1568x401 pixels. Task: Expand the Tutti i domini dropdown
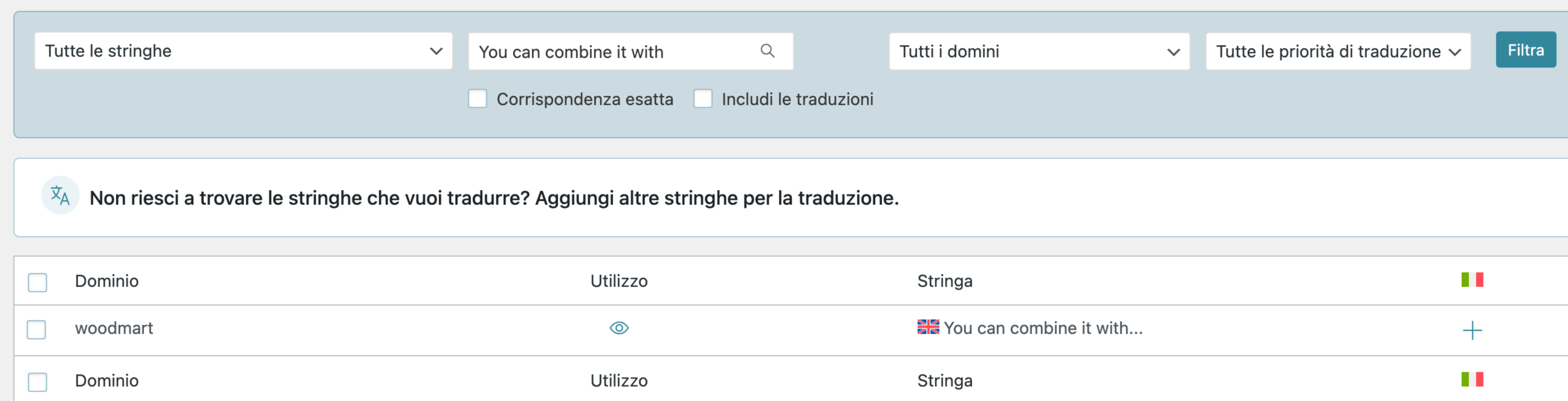[x=1039, y=52]
